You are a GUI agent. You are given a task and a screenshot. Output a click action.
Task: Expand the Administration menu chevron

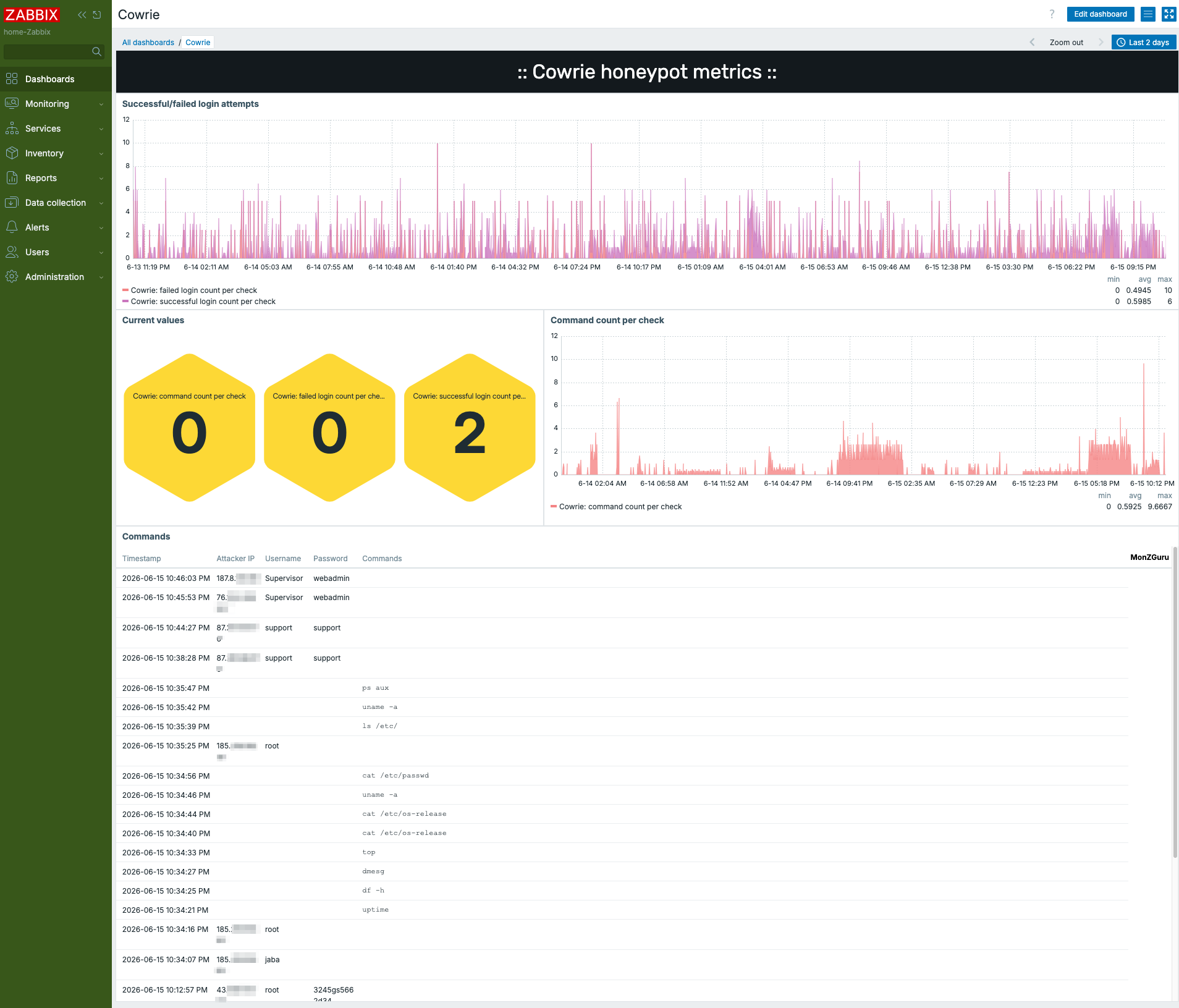pyautogui.click(x=101, y=277)
